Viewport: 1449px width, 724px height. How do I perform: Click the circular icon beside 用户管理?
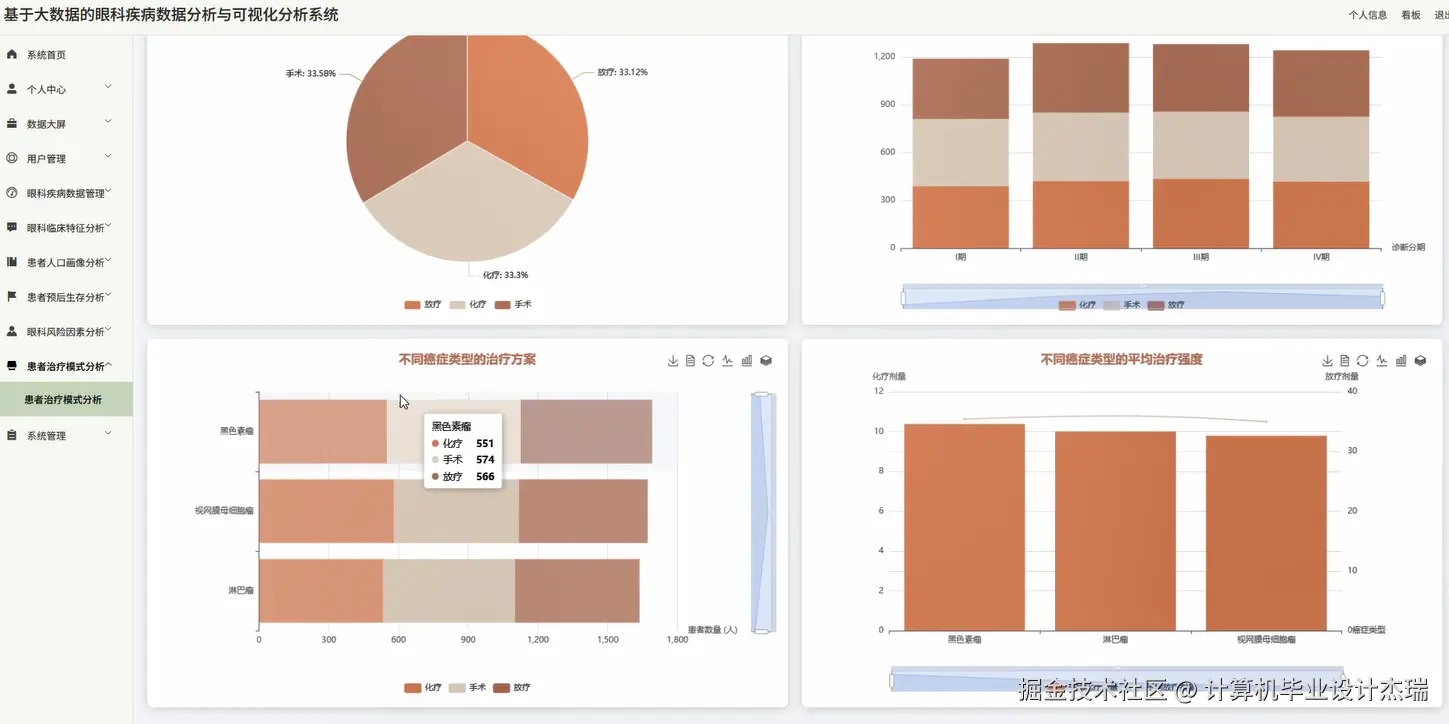coord(12,158)
